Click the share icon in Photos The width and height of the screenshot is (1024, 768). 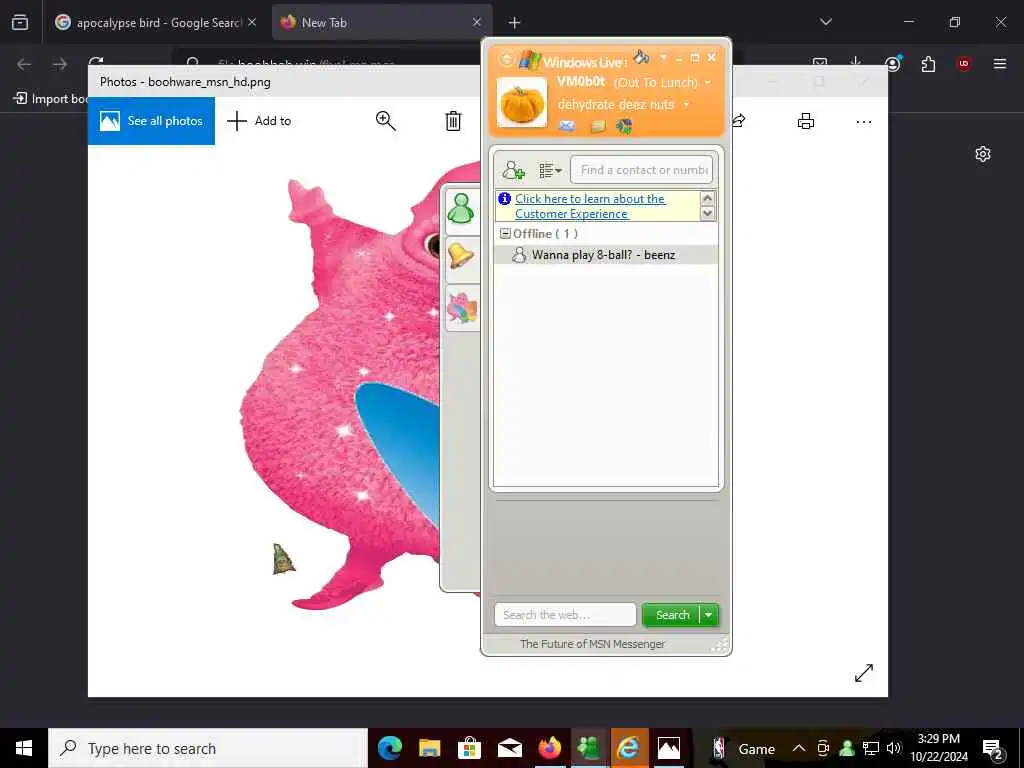tap(739, 121)
